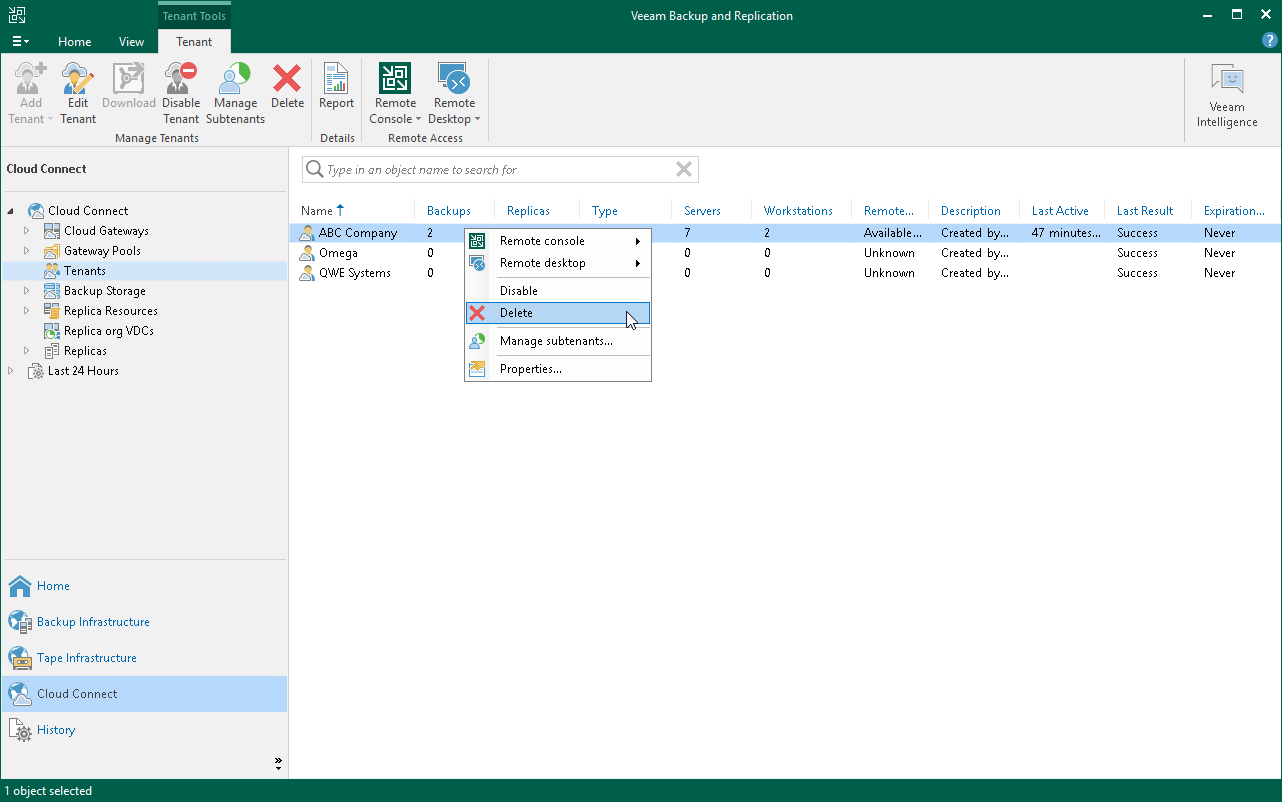Screen dimensions: 1282x802
Task: Switch to the Home ribbon tab
Action: pyautogui.click(x=74, y=42)
